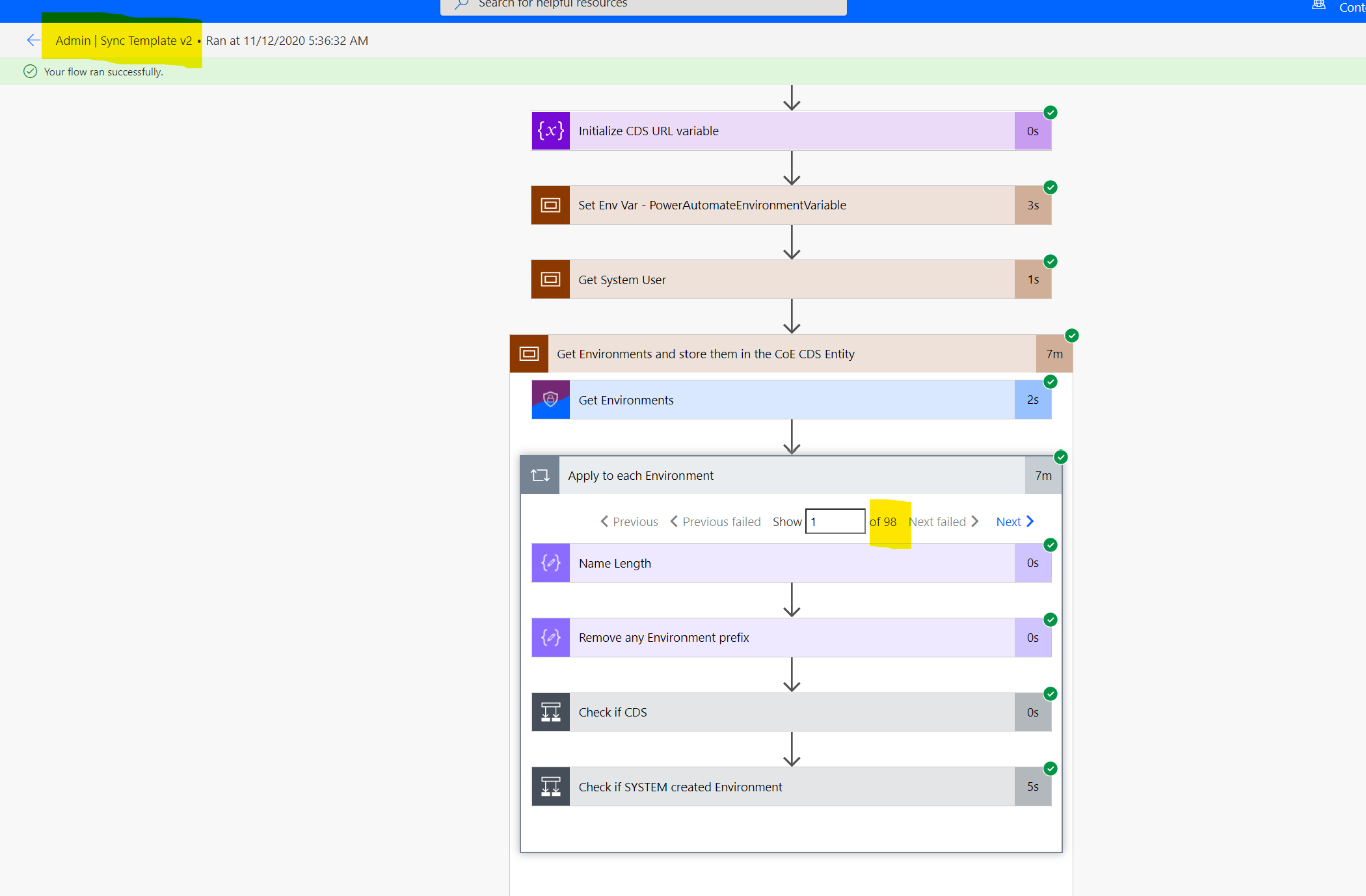This screenshot has height=896, width=1366.
Task: Click the compose icon on Name Length
Action: point(550,562)
